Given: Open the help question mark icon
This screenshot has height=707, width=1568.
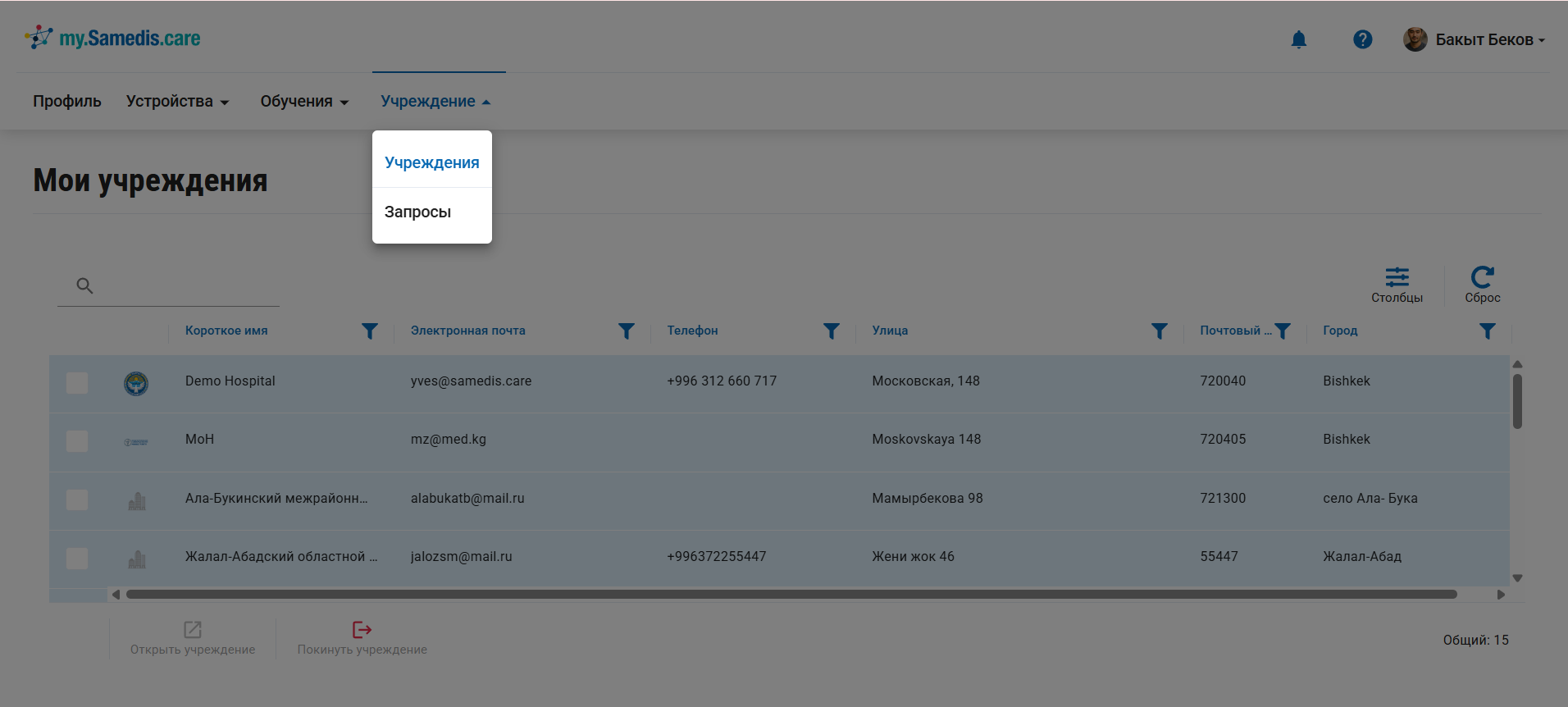Looking at the screenshot, I should 1362,39.
